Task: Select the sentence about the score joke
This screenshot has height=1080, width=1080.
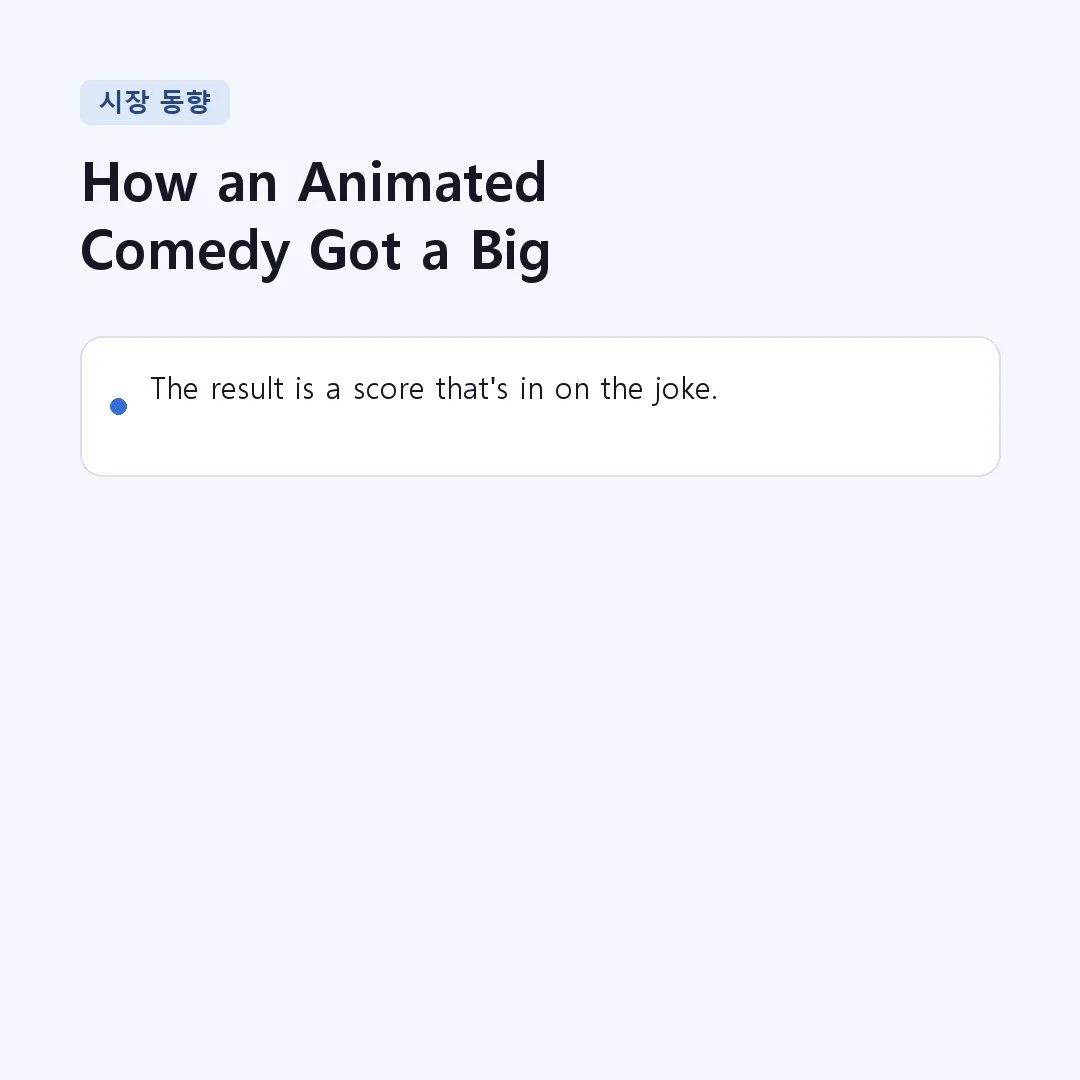Action: coord(434,389)
